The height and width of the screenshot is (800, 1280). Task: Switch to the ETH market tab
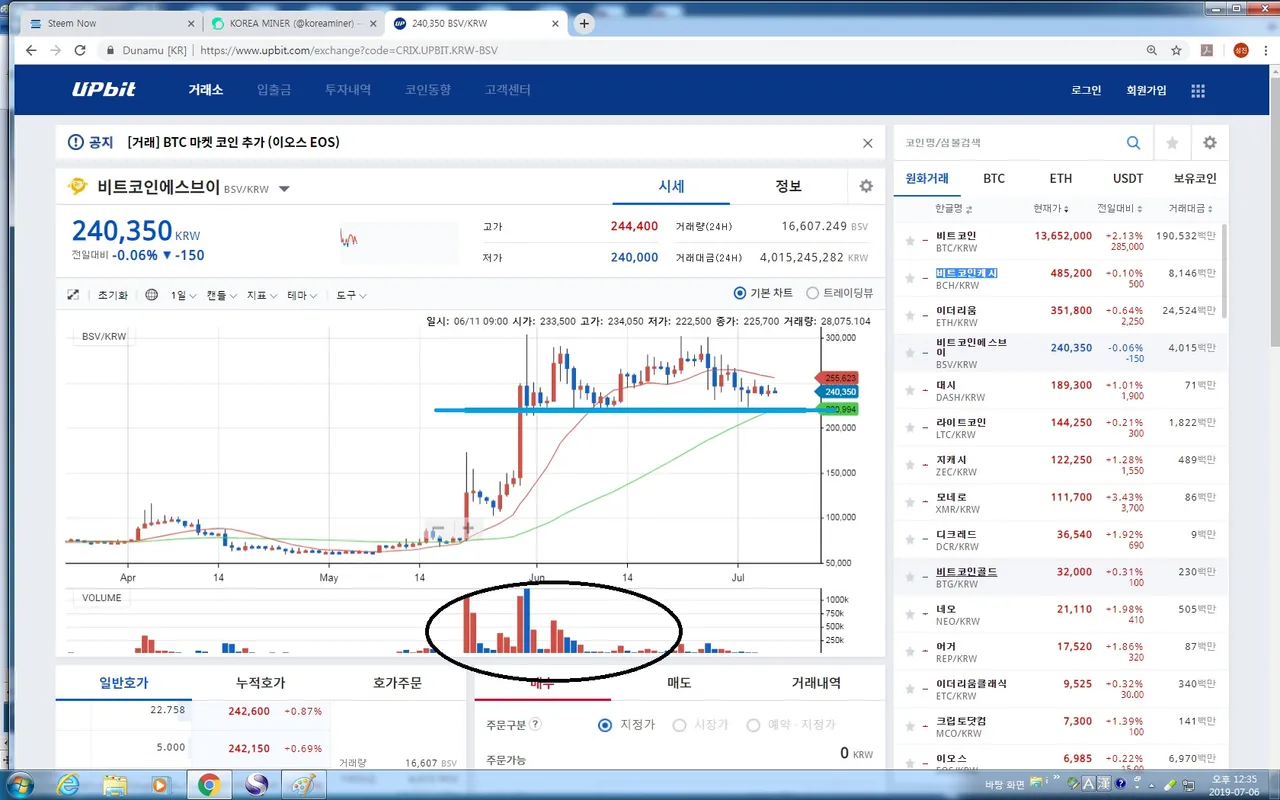point(1061,179)
